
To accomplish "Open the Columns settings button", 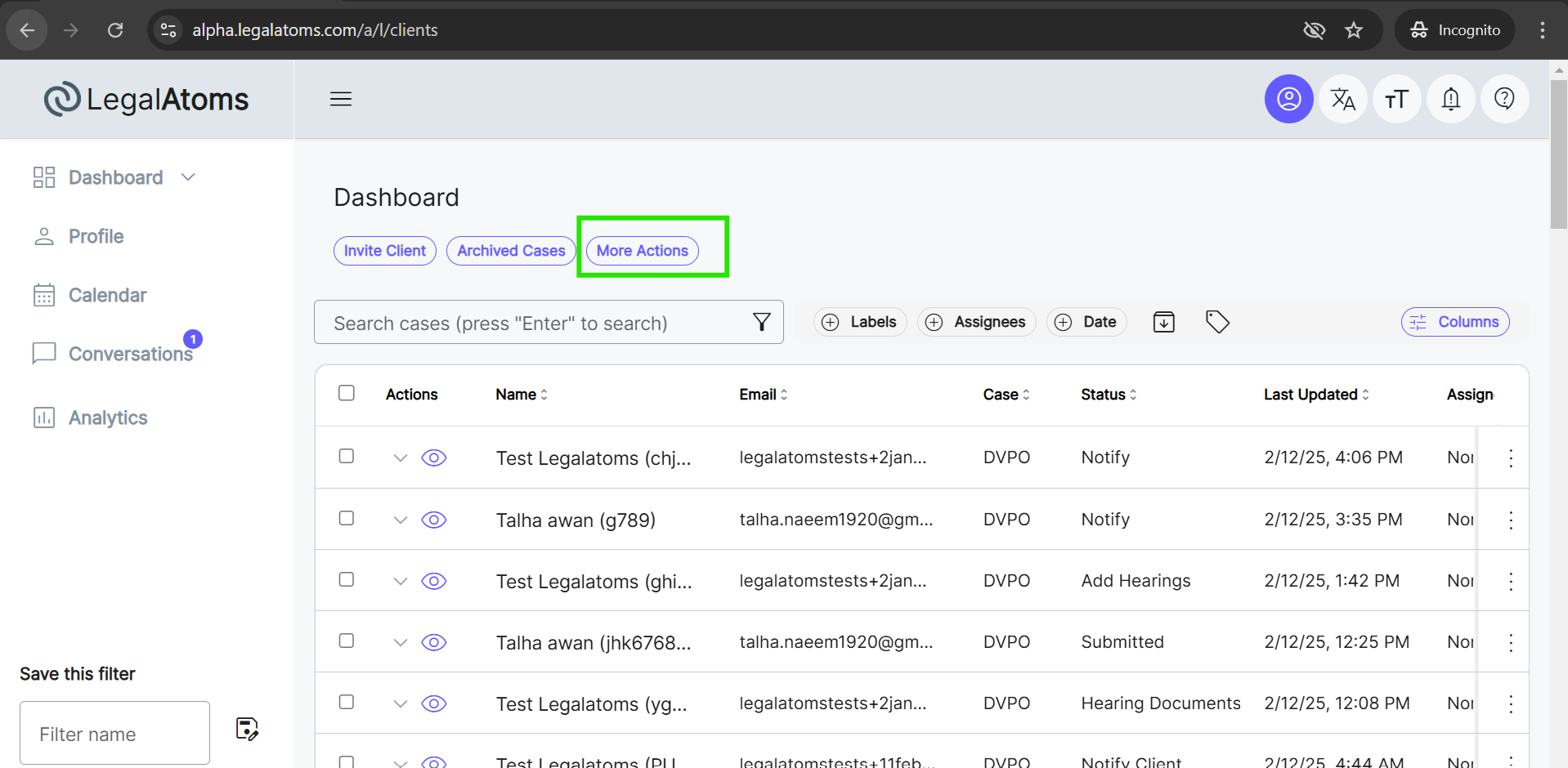I will click(1455, 322).
